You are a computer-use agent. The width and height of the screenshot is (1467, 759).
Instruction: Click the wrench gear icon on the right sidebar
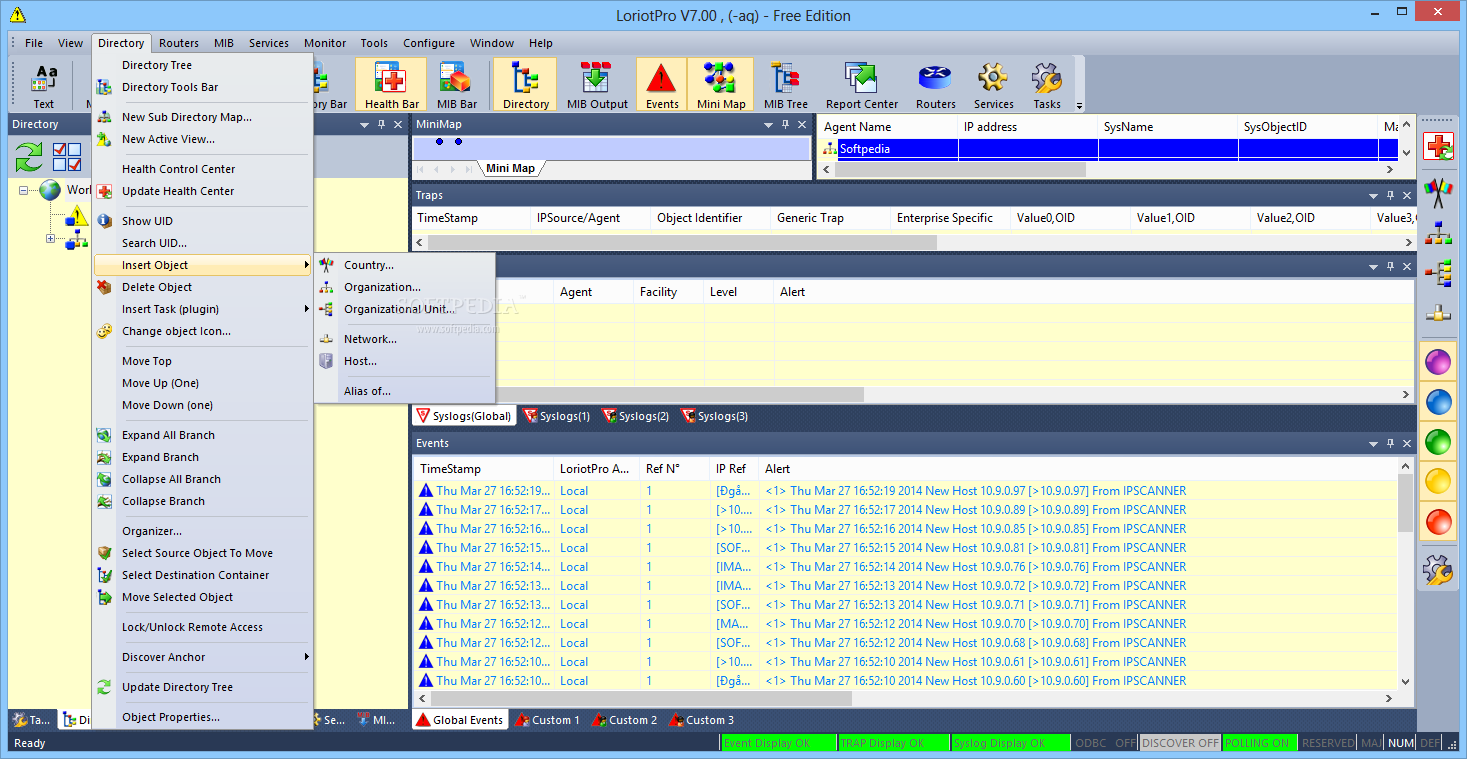[1438, 570]
